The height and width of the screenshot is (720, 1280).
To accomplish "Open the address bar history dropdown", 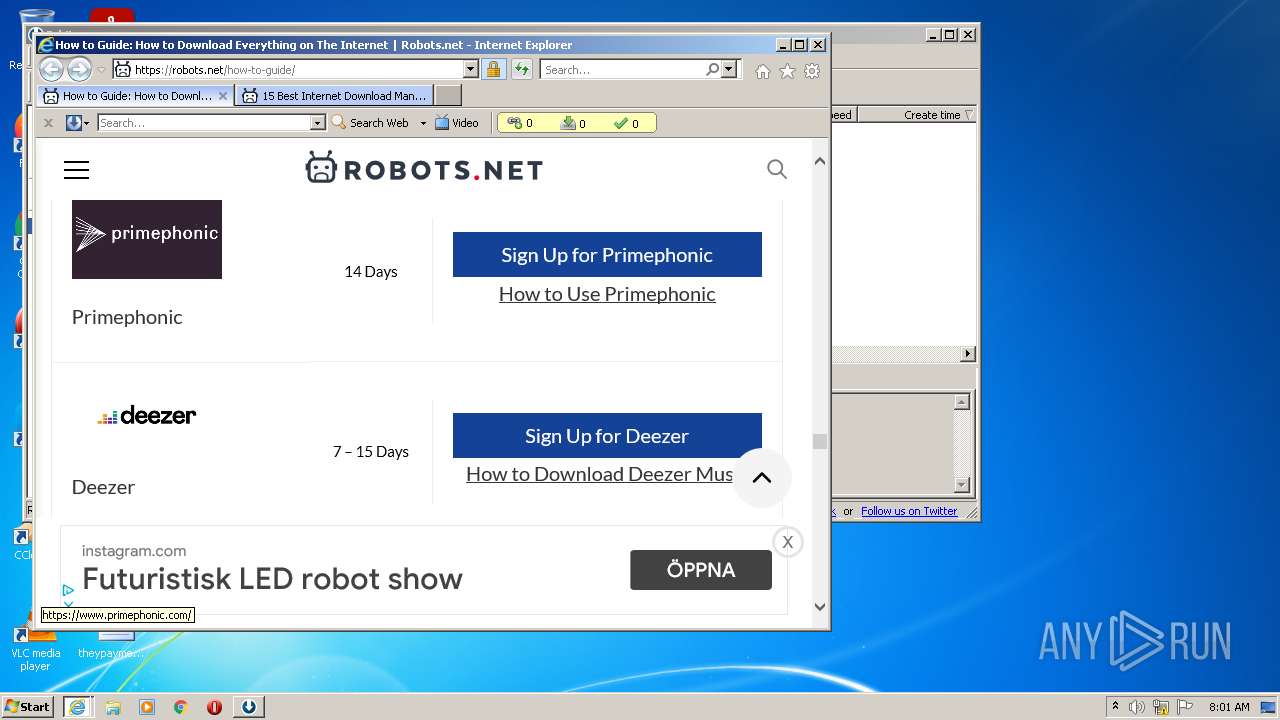I will (x=470, y=69).
